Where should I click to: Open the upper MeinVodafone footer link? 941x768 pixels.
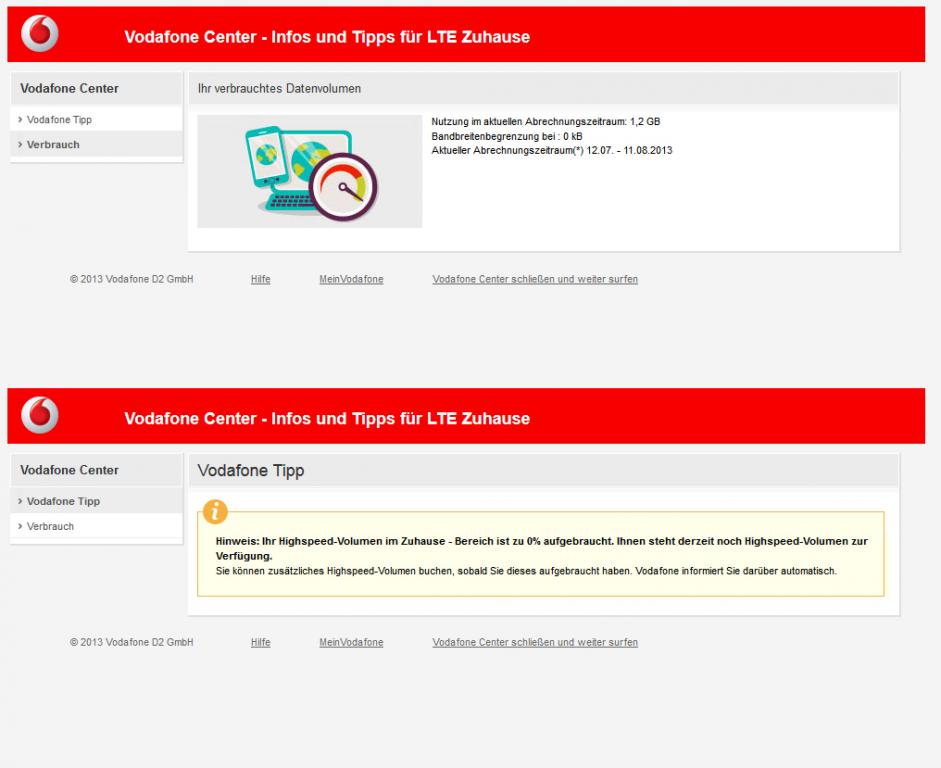[351, 279]
